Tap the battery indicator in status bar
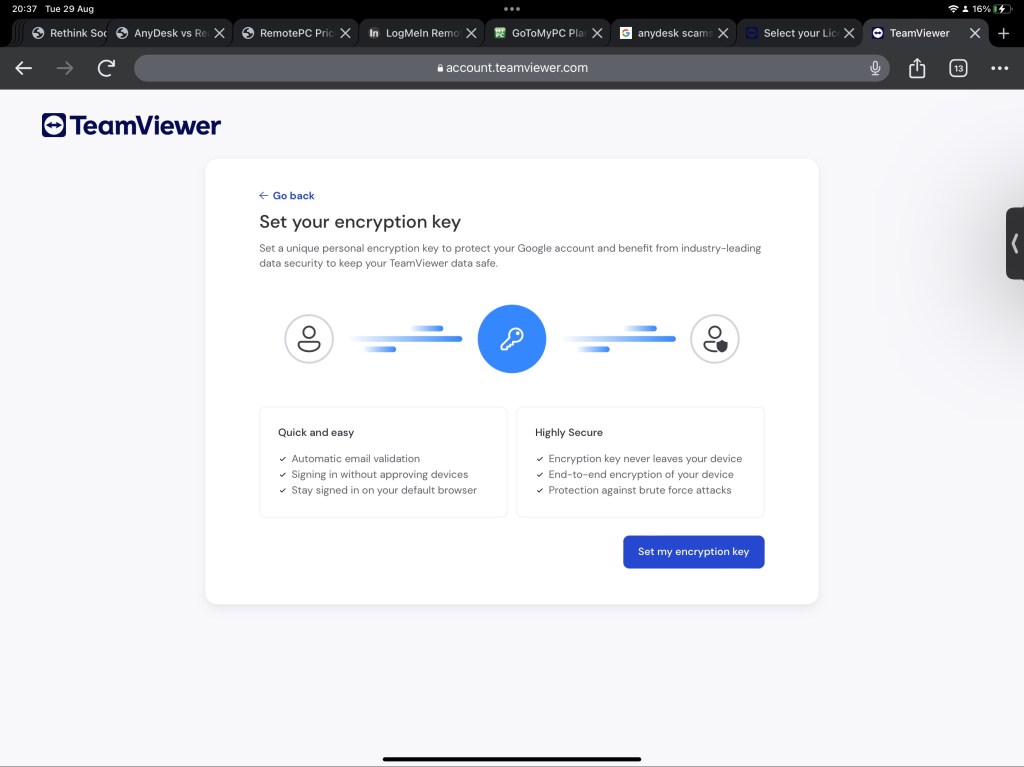1024x767 pixels. tap(1000, 9)
